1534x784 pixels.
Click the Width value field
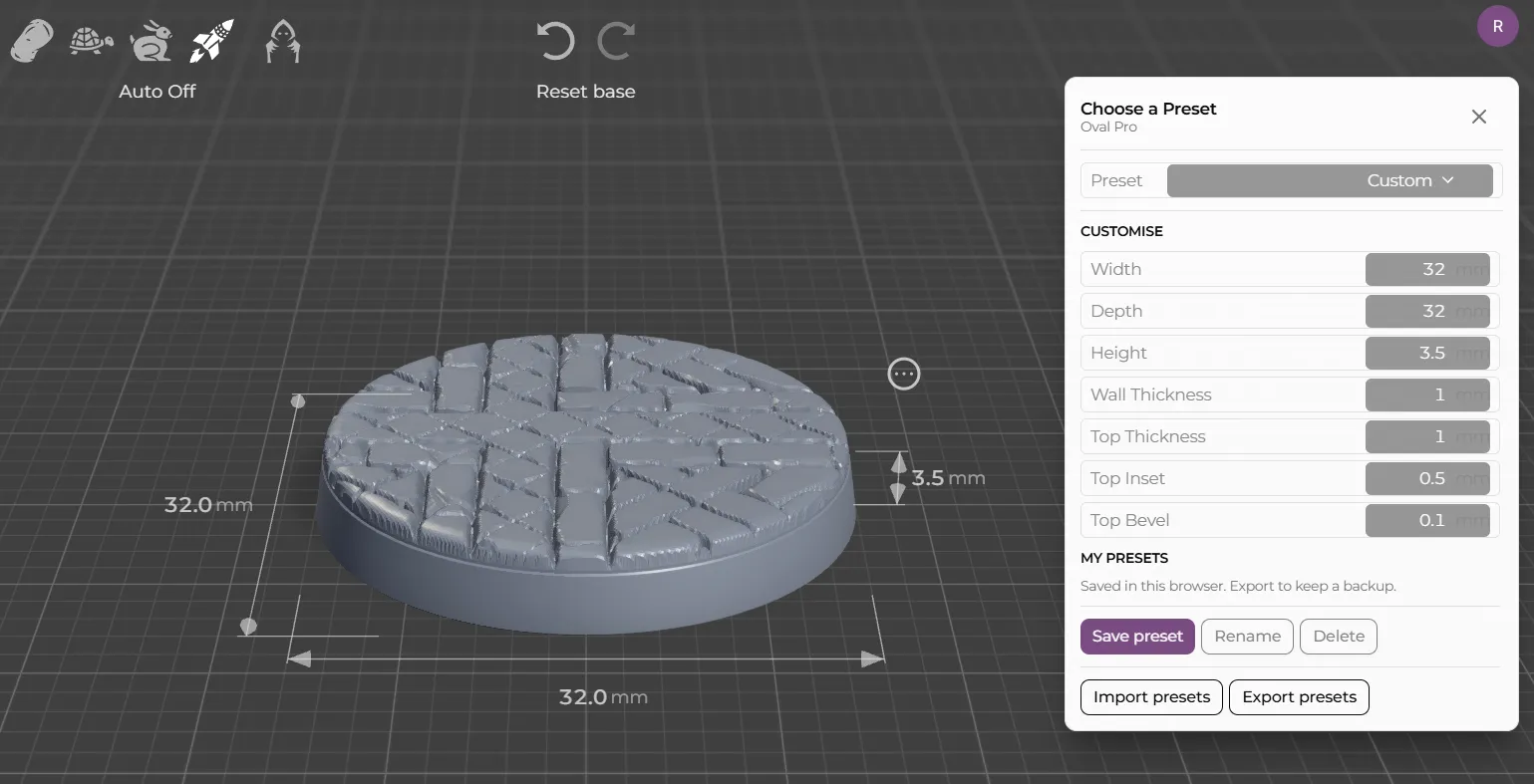[1427, 269]
